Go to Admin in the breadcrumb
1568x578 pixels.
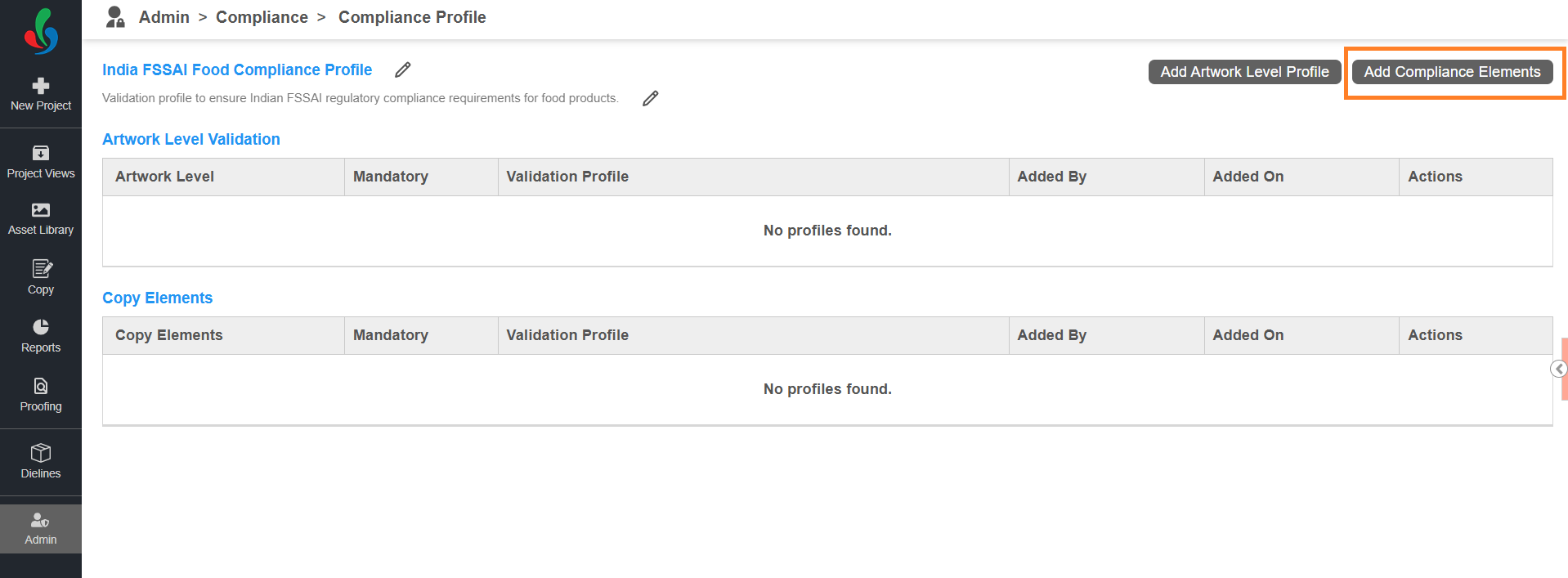164,17
